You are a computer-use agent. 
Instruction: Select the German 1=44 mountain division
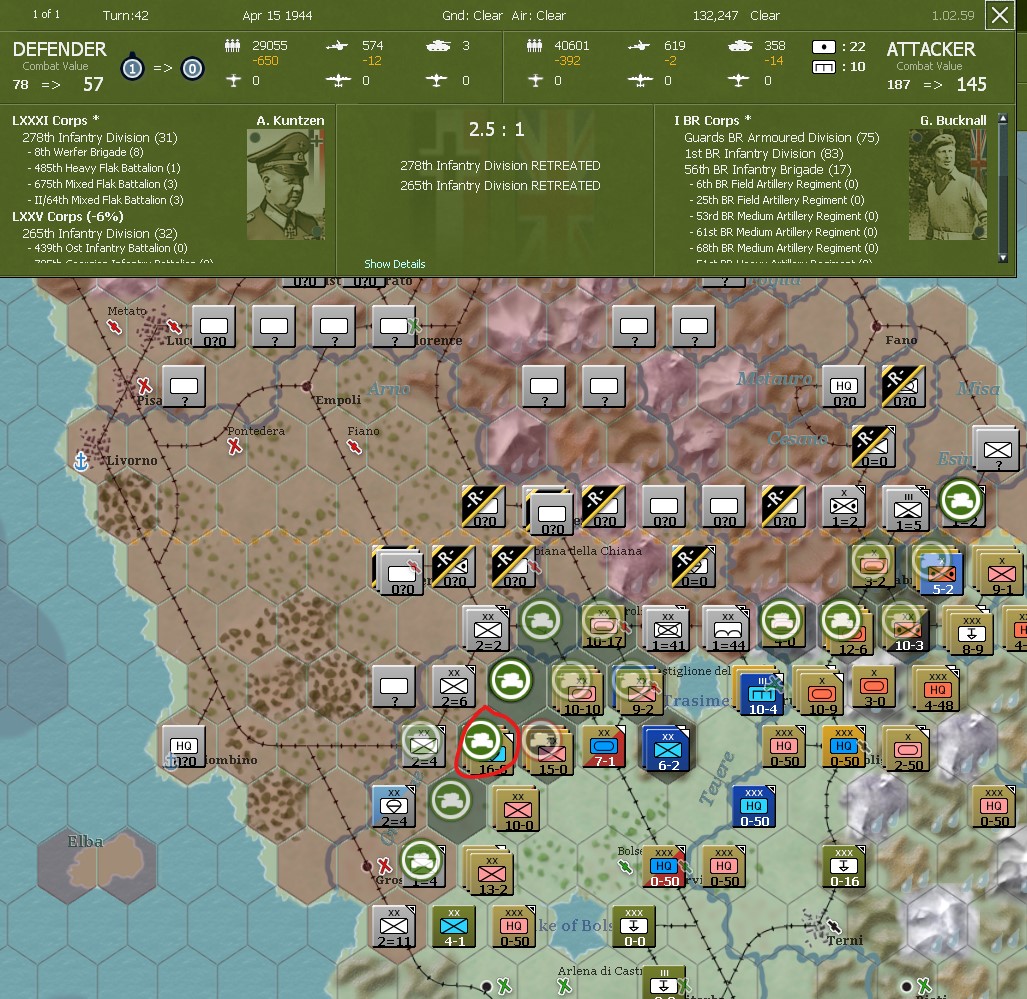point(727,629)
